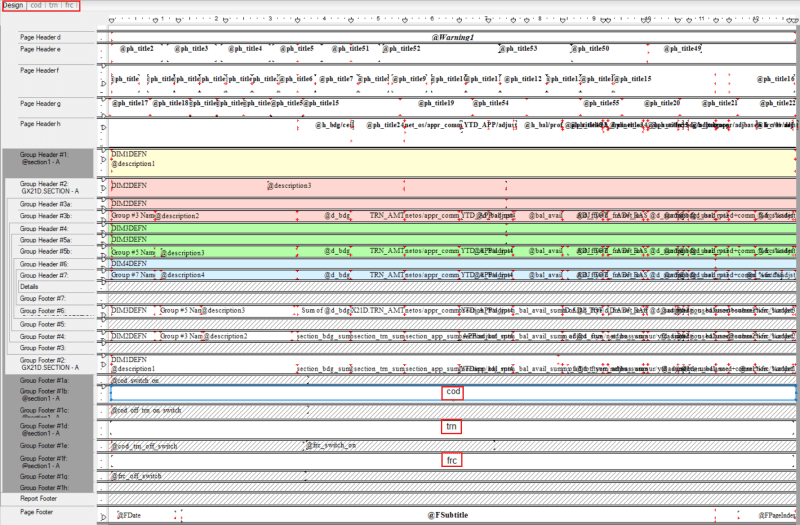Select the @ph_title49 field
The height and width of the screenshot is (525, 800).
[x=683, y=49]
